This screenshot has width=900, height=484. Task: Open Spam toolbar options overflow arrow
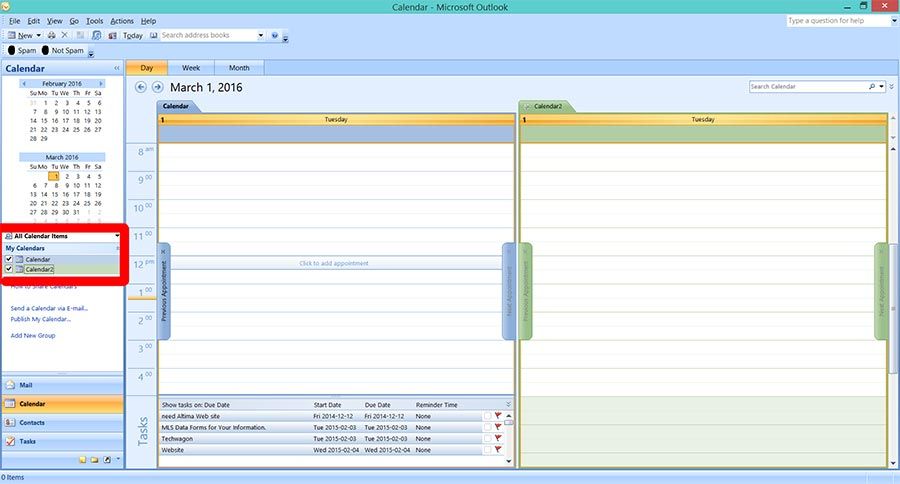click(x=91, y=54)
